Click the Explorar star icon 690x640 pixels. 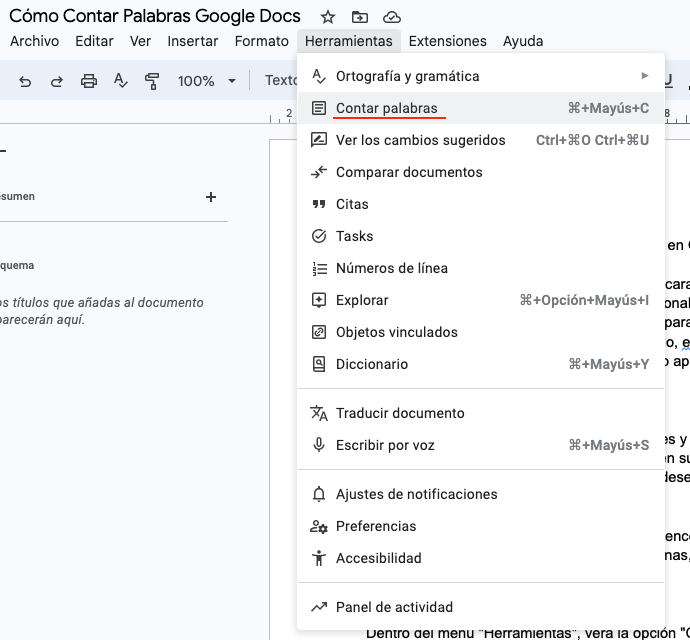coord(319,300)
